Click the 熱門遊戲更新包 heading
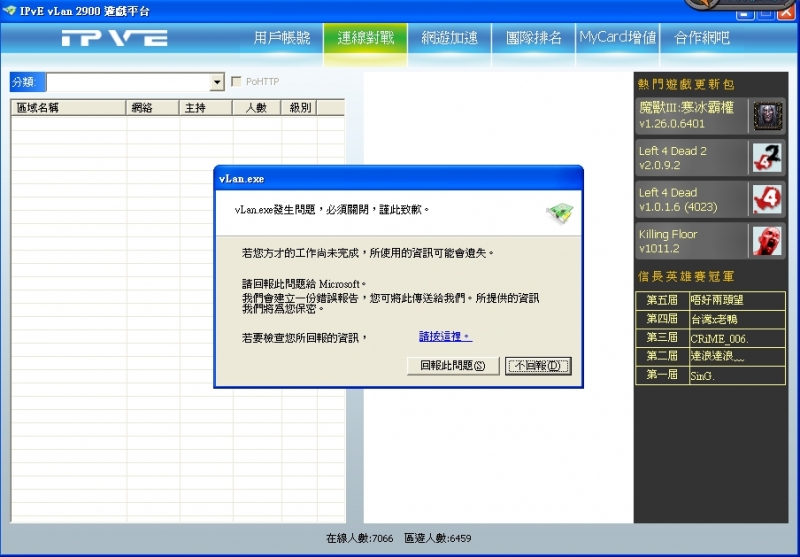The width and height of the screenshot is (800, 557). (686, 84)
